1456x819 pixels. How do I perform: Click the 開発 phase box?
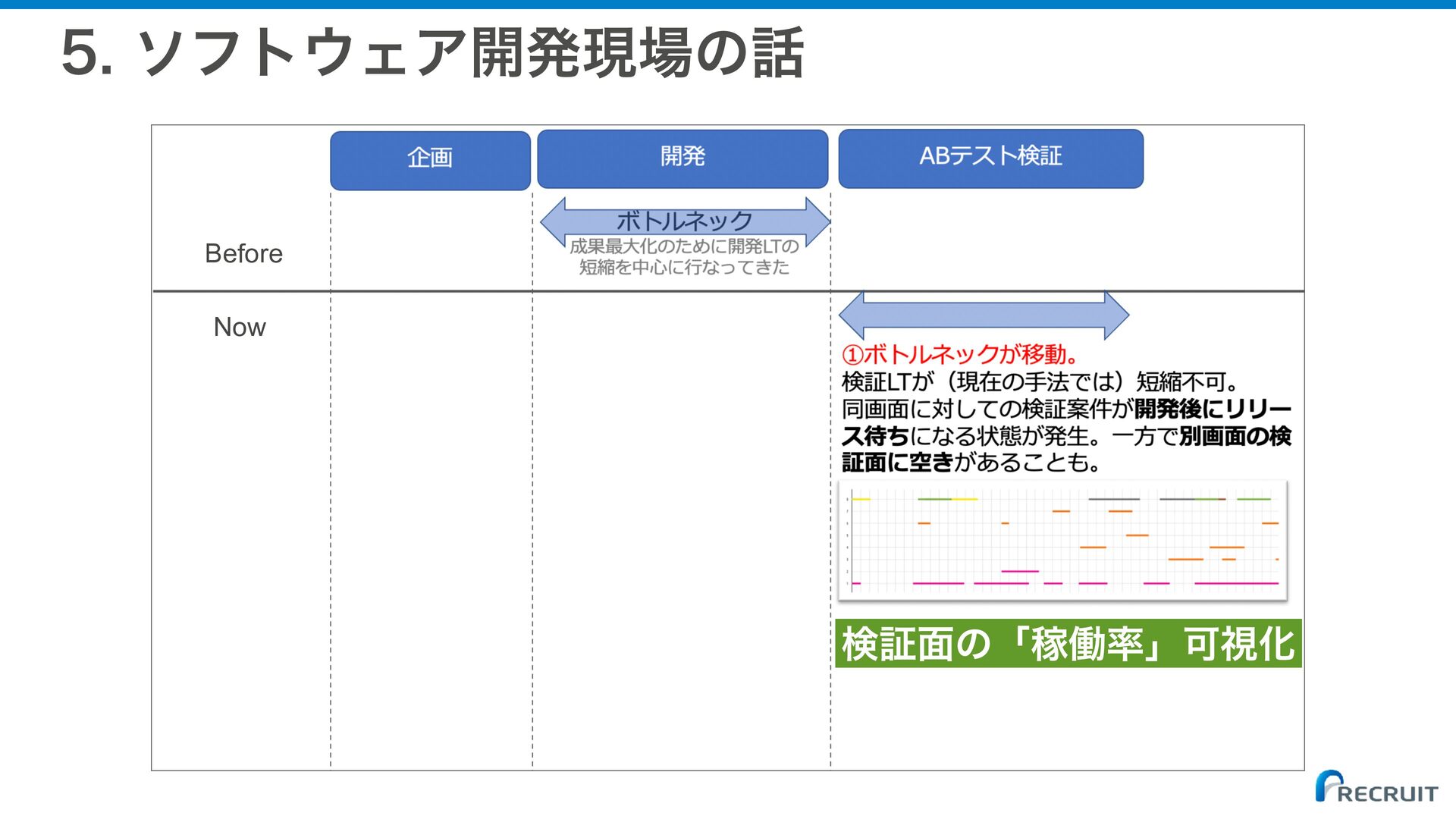coord(682,158)
